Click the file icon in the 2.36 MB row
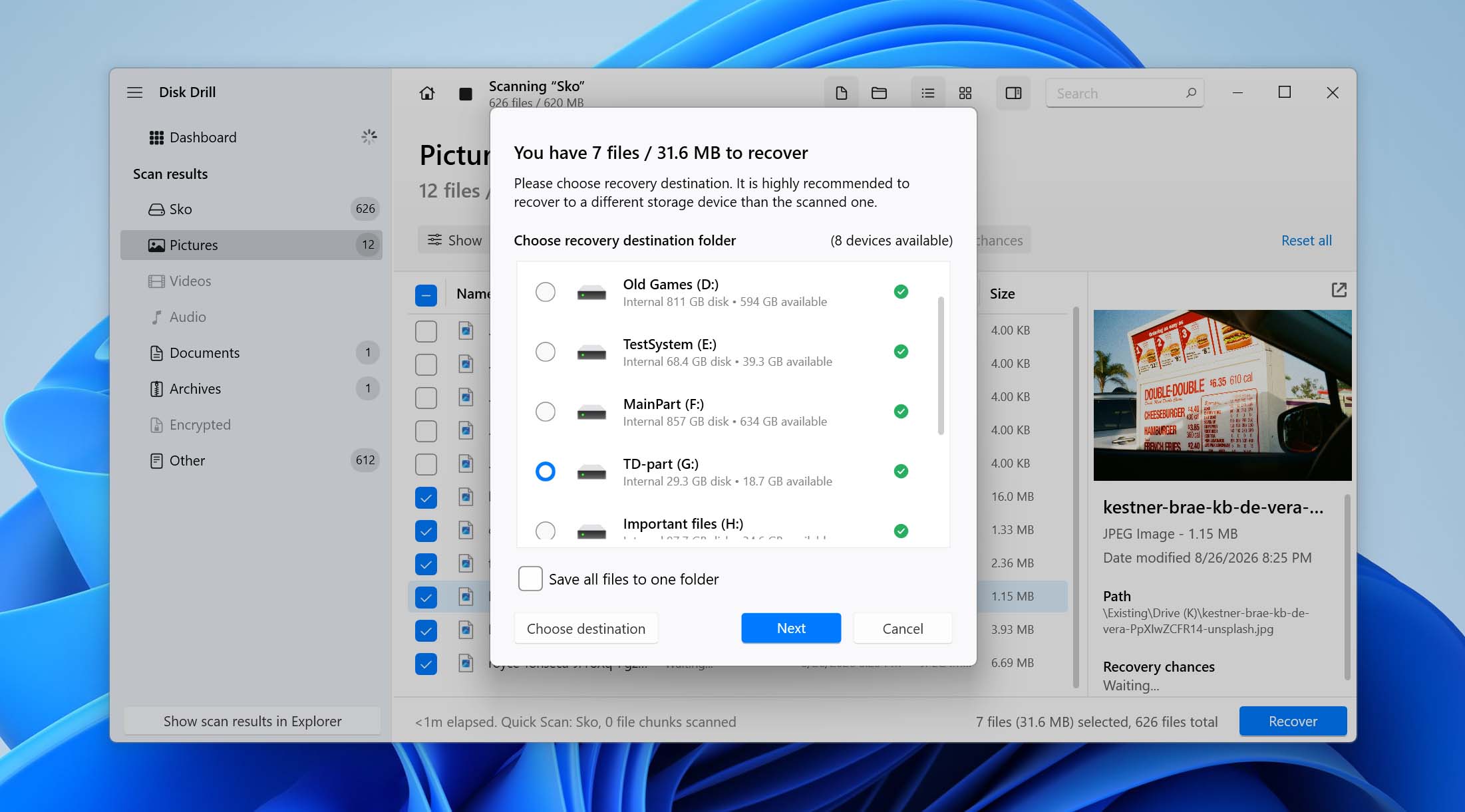This screenshot has width=1465, height=812. (466, 563)
